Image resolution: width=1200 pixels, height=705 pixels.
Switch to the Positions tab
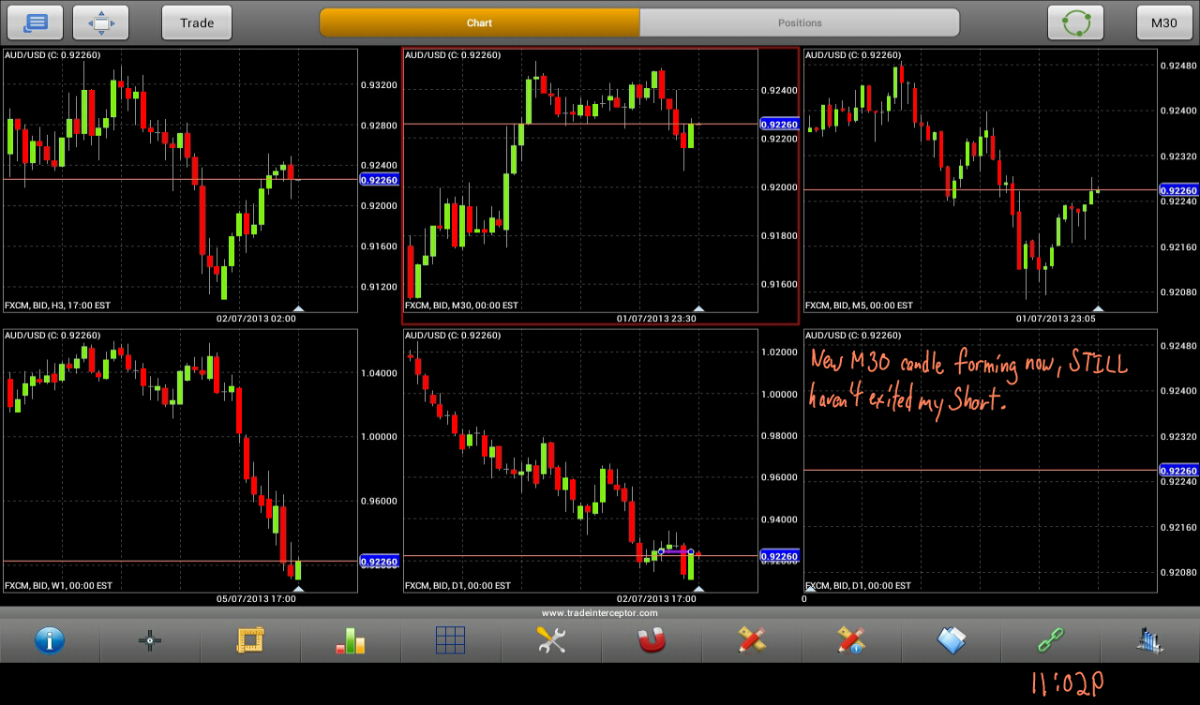click(800, 22)
